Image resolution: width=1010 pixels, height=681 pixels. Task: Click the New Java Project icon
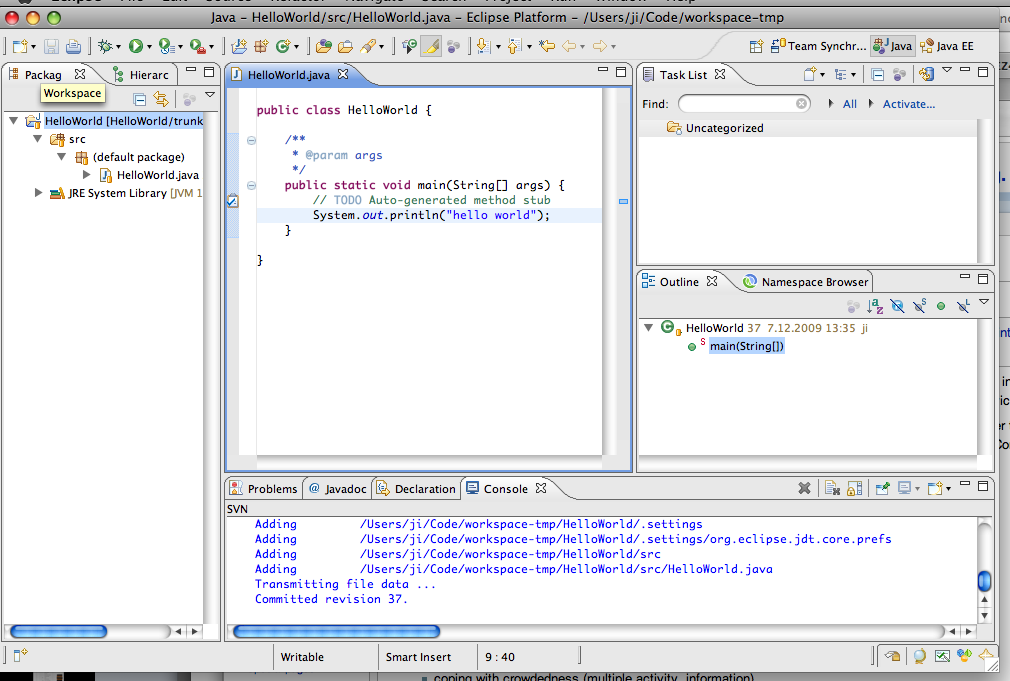pyautogui.click(x=239, y=46)
